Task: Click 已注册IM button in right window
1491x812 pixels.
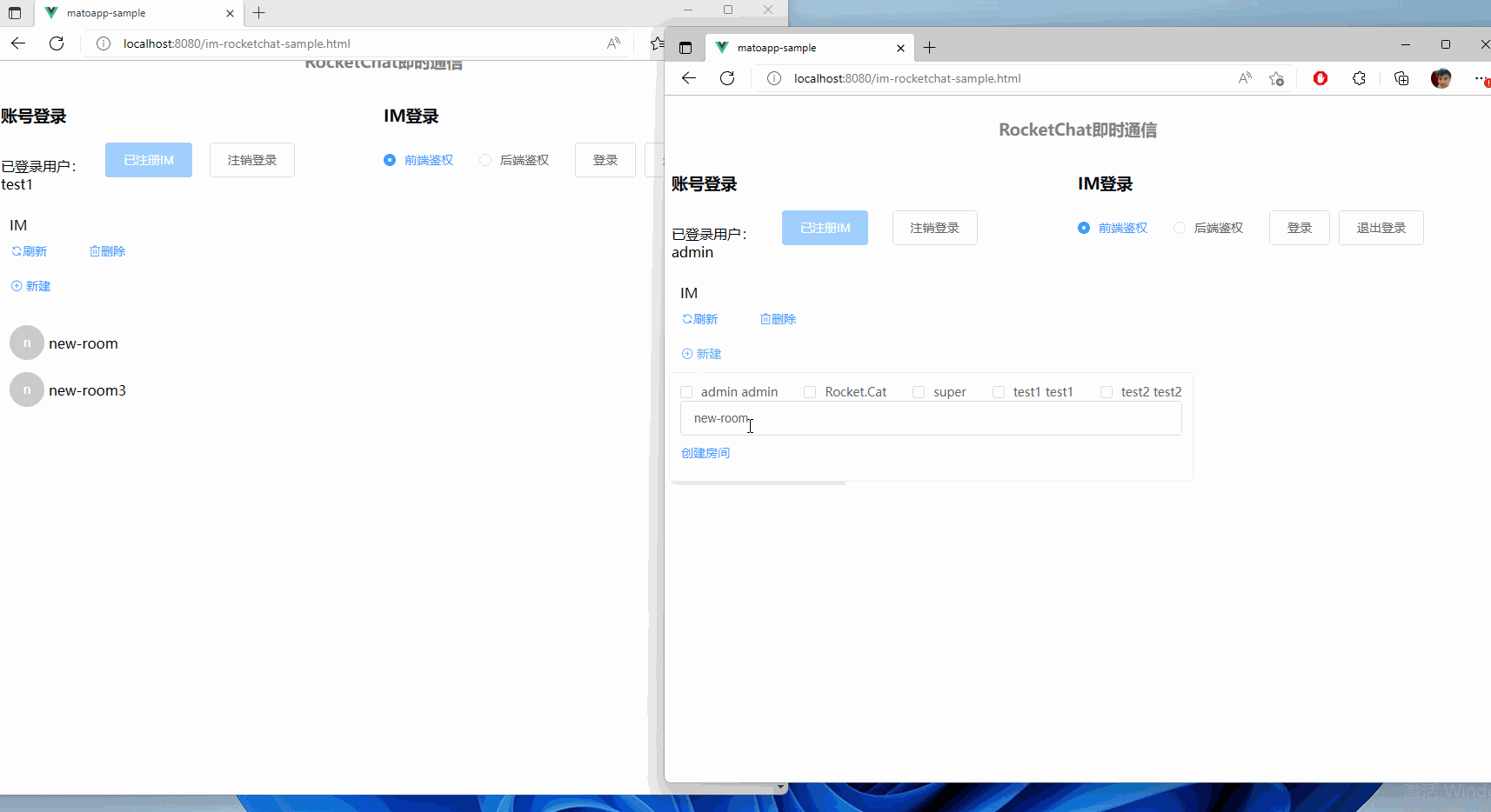Action: tap(825, 228)
